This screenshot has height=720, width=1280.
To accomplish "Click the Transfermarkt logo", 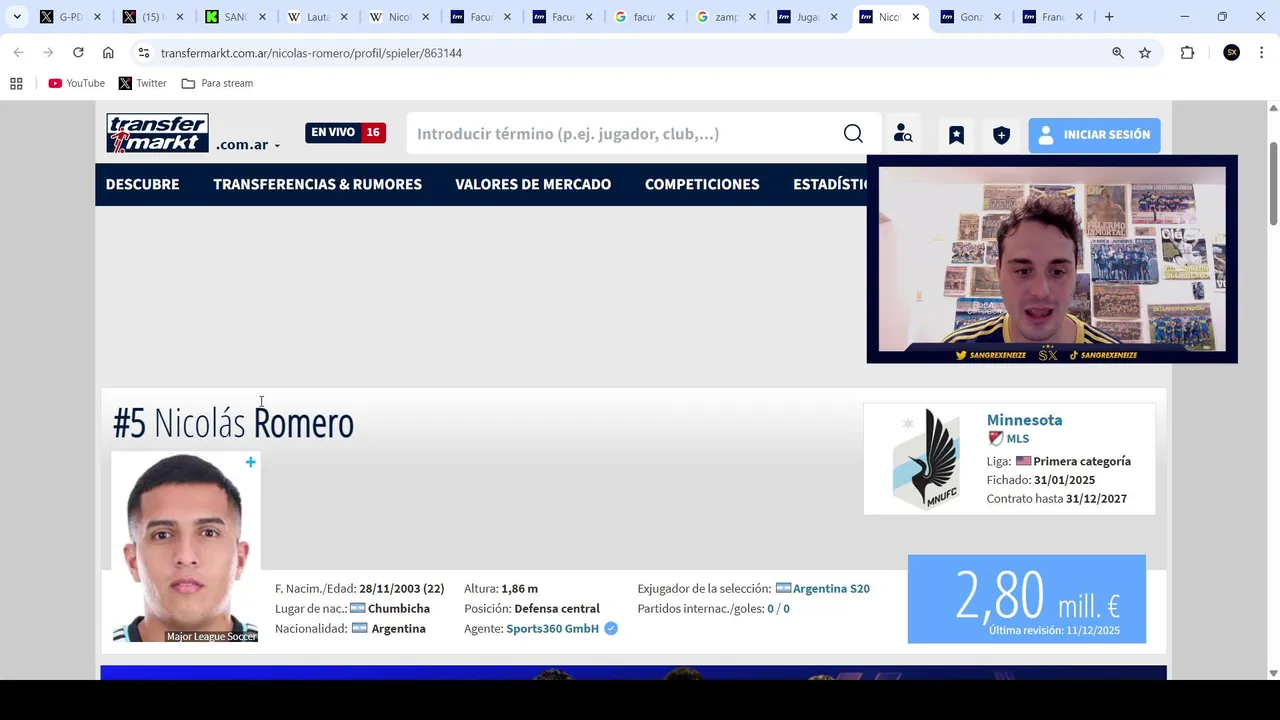I will 158,133.
